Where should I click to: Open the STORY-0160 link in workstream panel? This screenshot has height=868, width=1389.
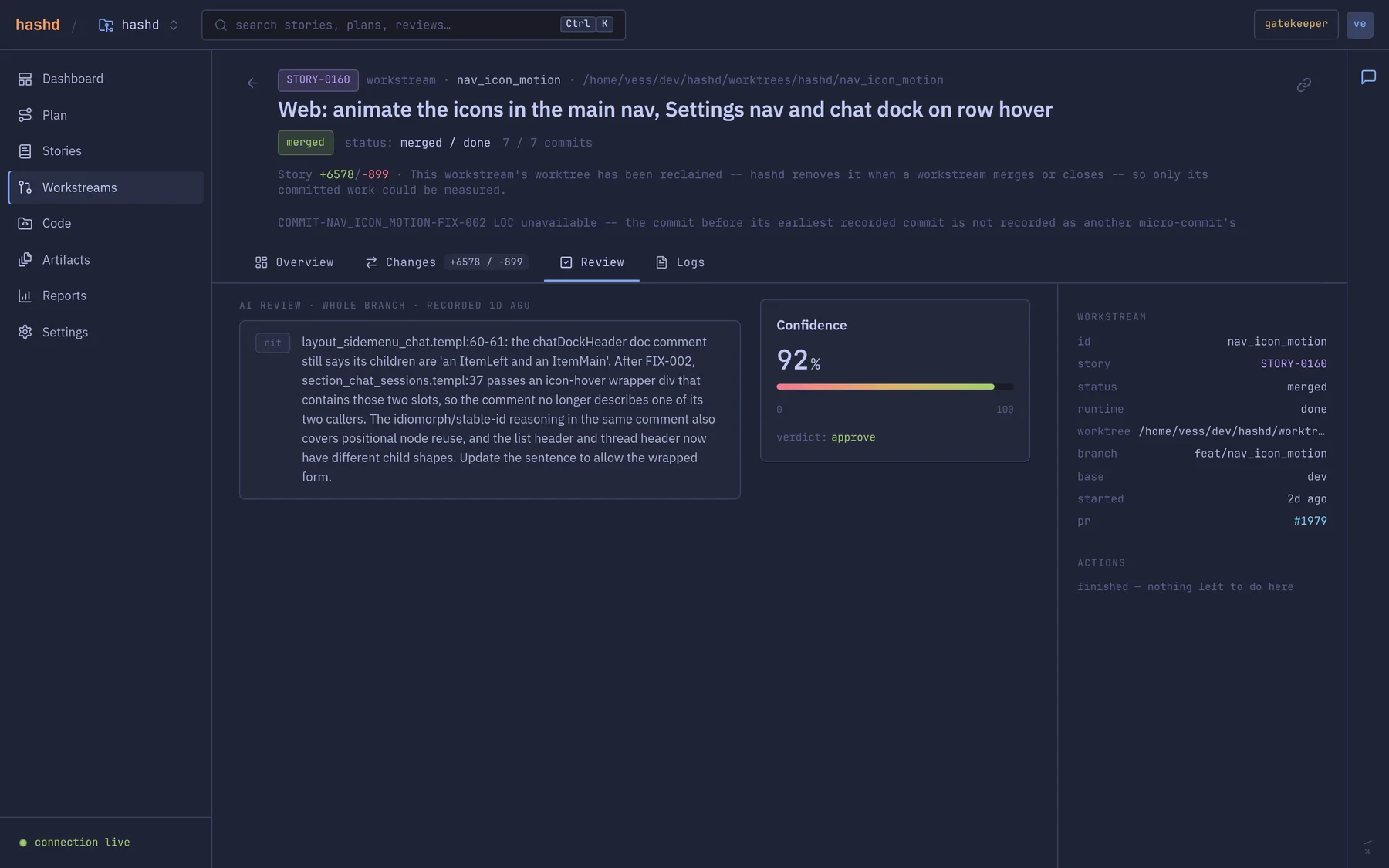tap(1293, 364)
